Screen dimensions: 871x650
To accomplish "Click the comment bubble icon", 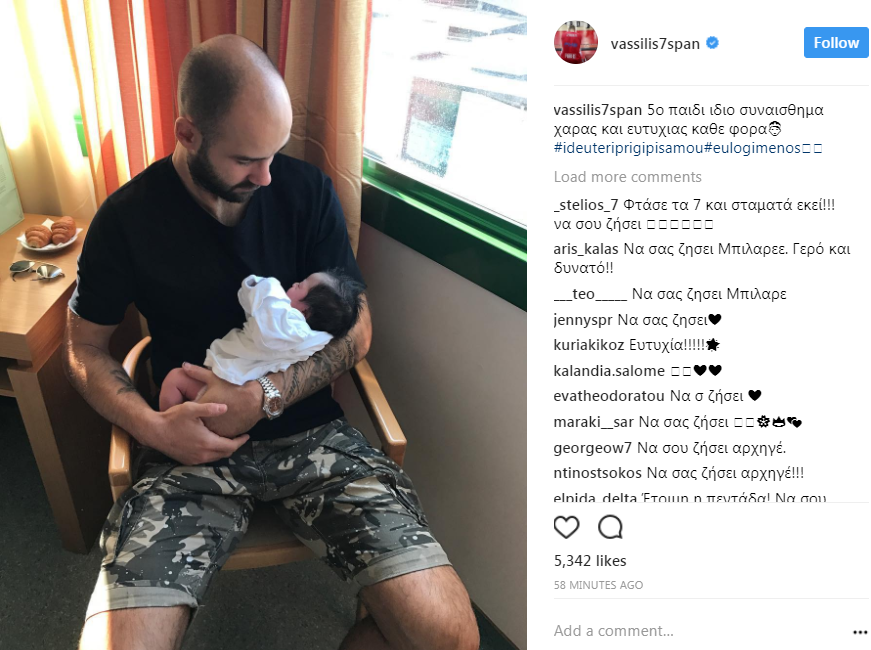I will 610,527.
